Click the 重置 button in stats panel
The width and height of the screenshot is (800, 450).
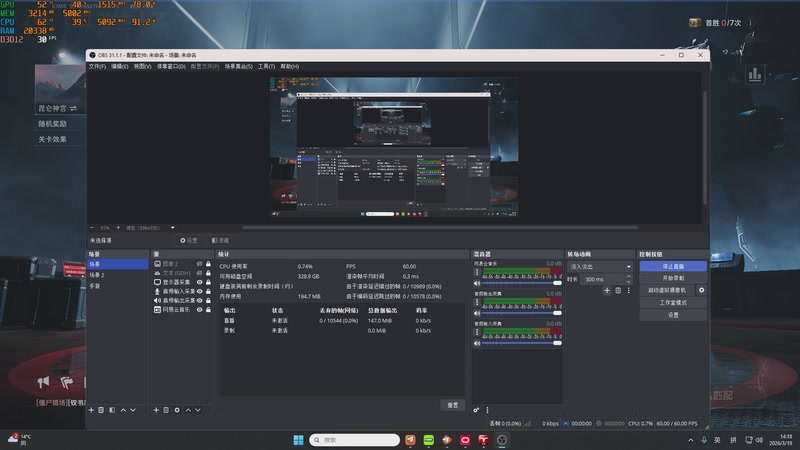coord(453,405)
